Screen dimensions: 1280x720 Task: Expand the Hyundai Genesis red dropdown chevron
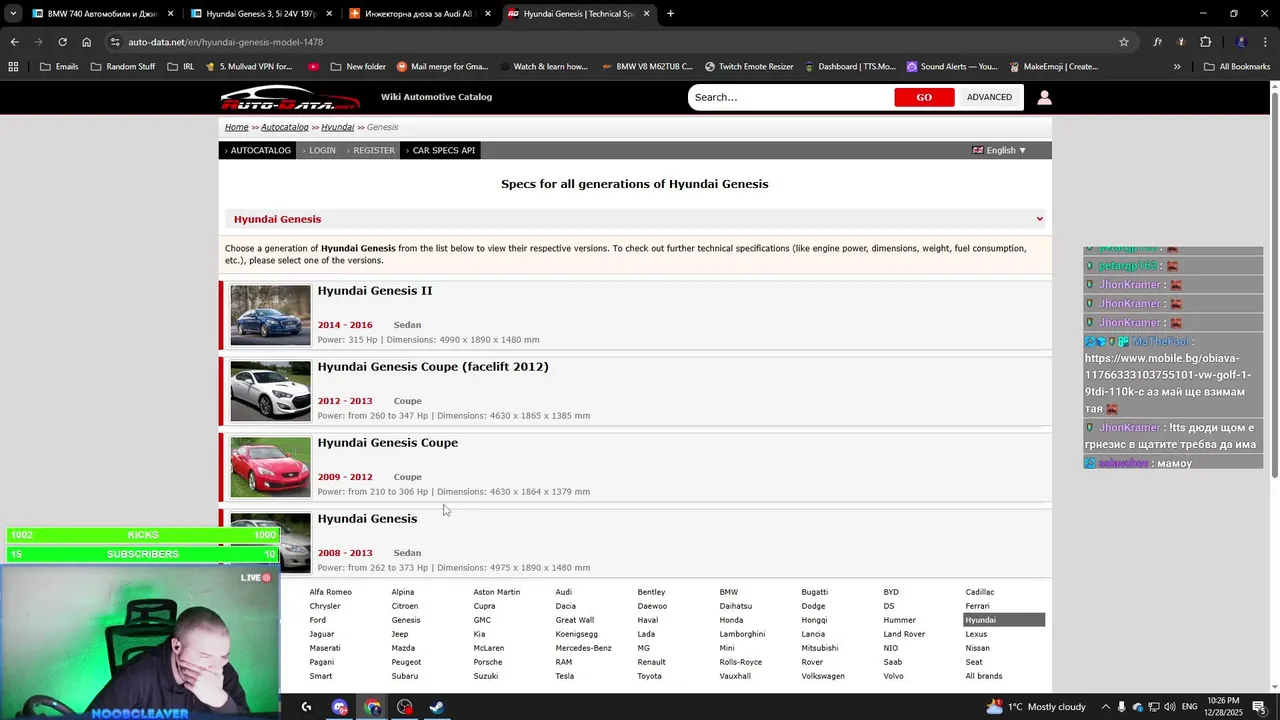tap(1039, 219)
